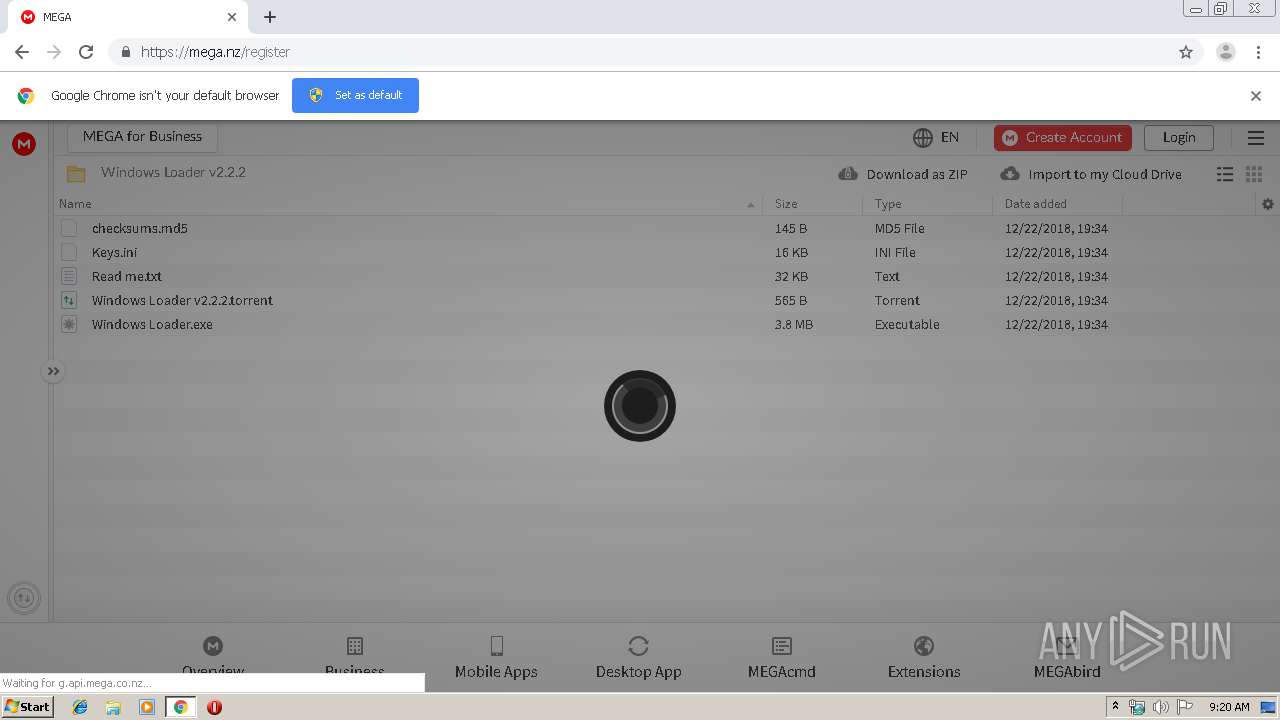Open the MEGAbird footer item
Screen dimensions: 1280x720
(1067, 658)
